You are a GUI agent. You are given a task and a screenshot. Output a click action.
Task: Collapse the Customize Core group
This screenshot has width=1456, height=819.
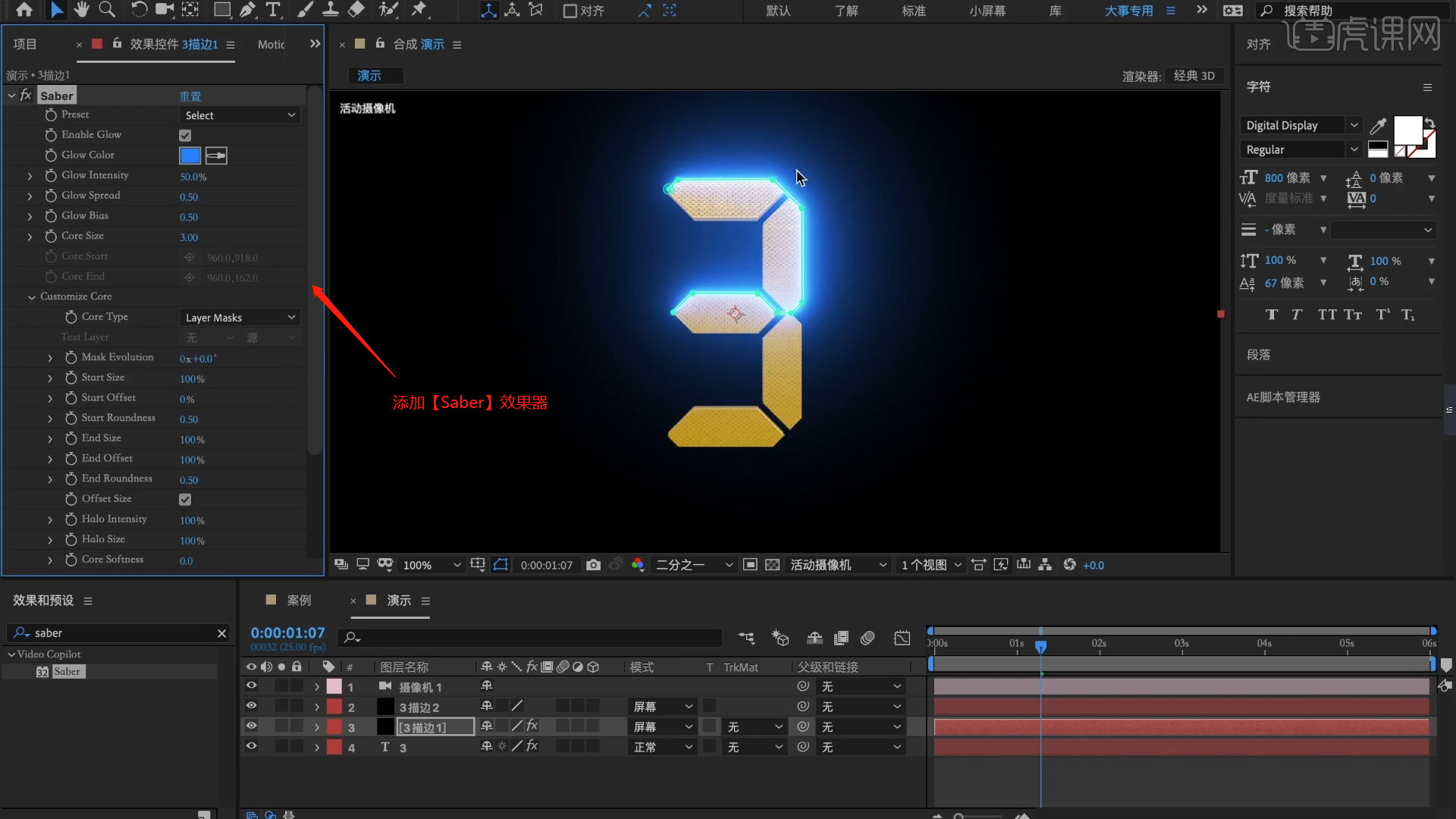pos(32,297)
